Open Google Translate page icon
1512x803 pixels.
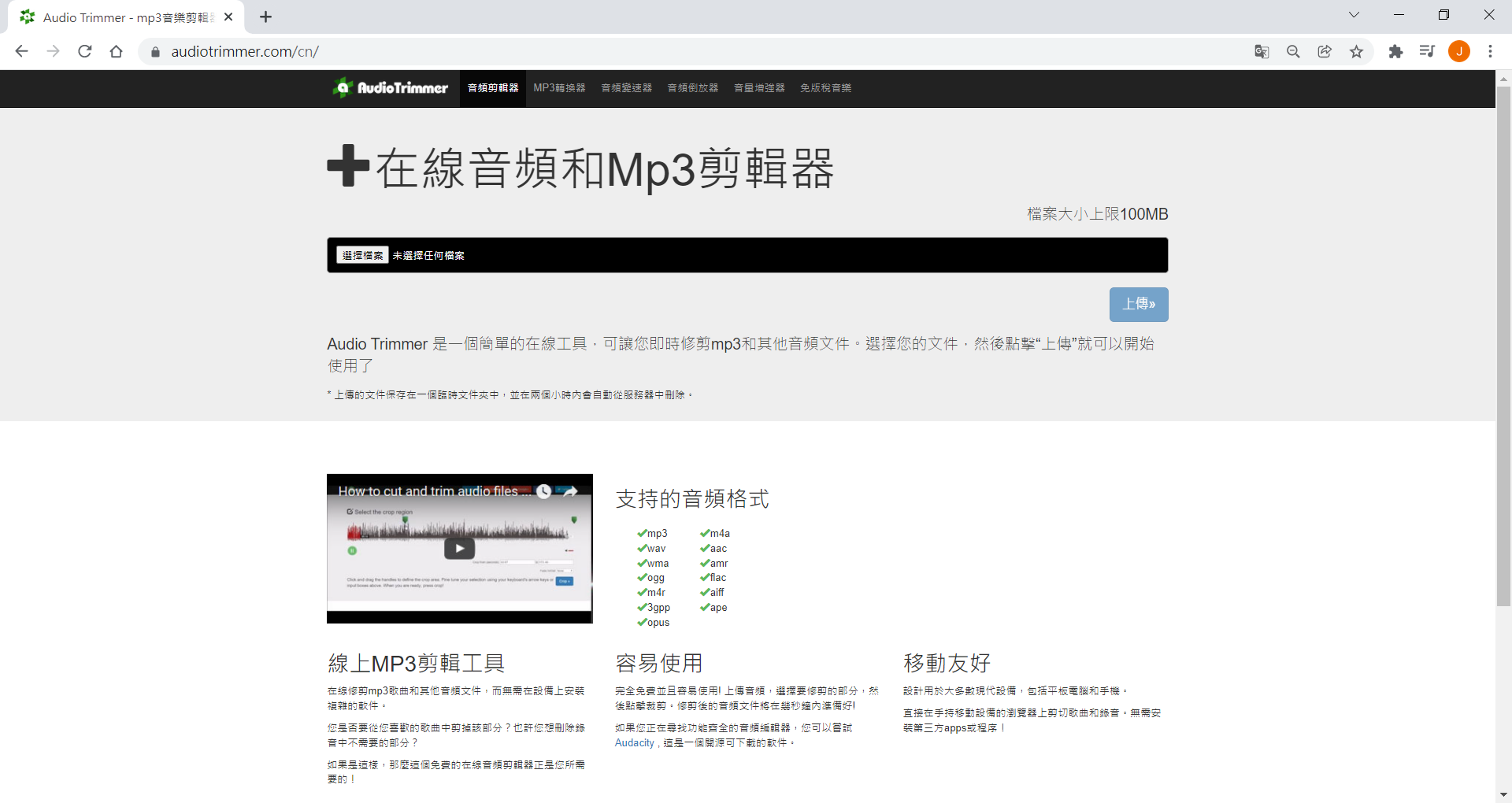[x=1262, y=51]
